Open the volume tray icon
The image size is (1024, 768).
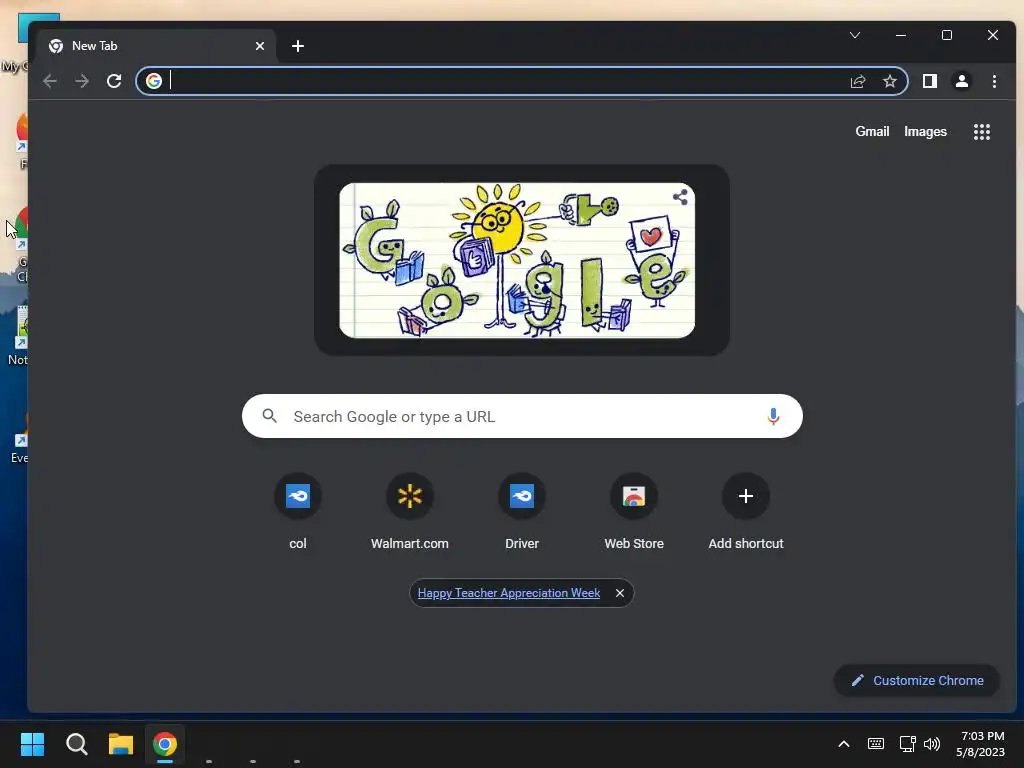[x=932, y=744]
